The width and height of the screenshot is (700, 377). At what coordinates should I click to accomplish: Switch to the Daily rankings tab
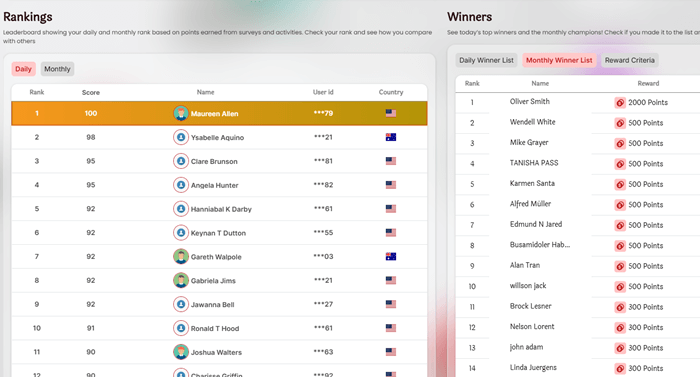click(23, 69)
